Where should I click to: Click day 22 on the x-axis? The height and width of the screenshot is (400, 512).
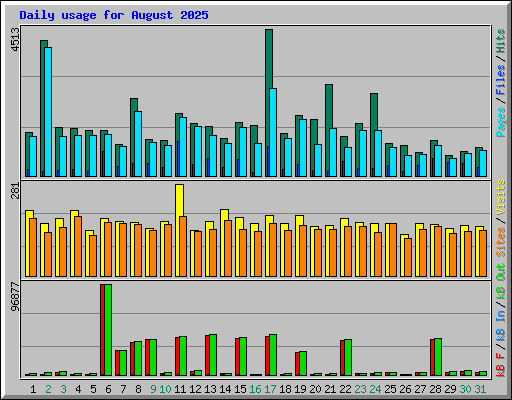[x=345, y=389]
